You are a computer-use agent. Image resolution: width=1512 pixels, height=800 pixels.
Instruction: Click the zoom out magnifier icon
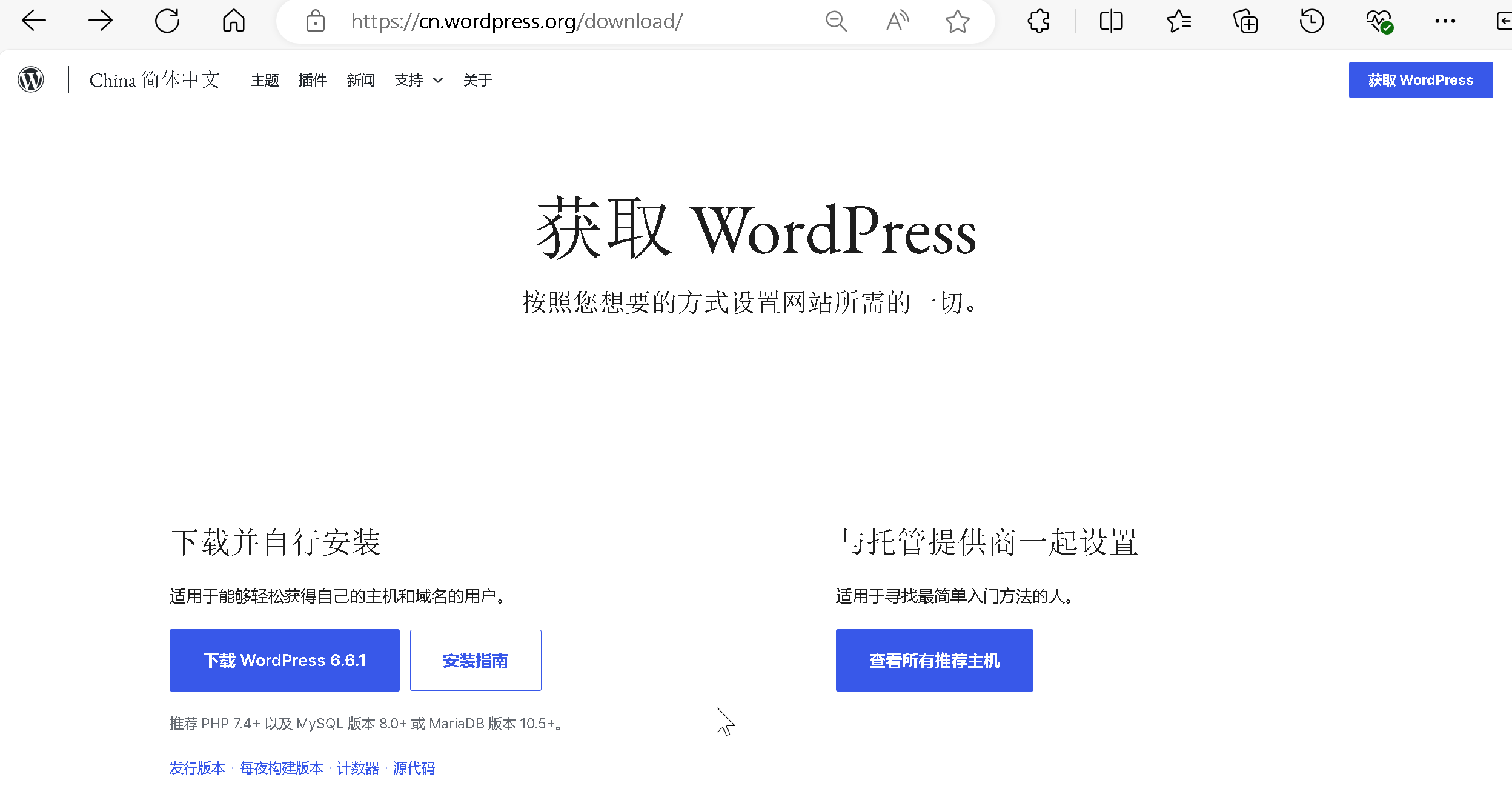tap(836, 22)
